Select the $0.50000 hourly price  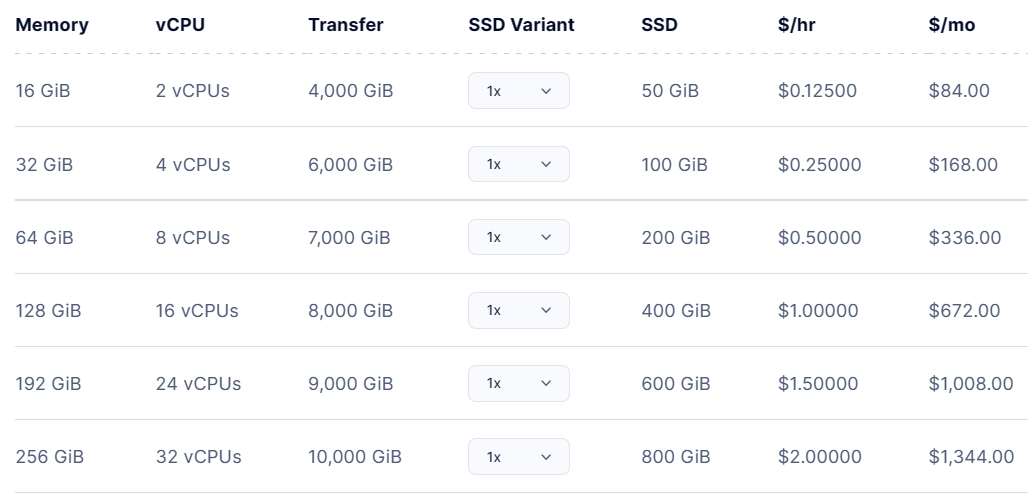819,238
